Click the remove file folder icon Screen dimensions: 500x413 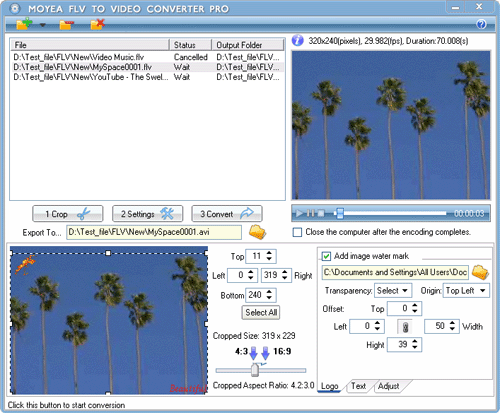(66, 25)
